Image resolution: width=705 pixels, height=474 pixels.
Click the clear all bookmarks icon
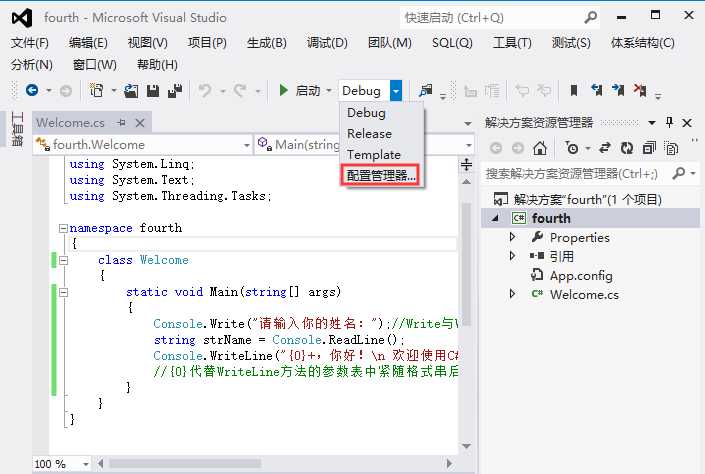tap(640, 91)
